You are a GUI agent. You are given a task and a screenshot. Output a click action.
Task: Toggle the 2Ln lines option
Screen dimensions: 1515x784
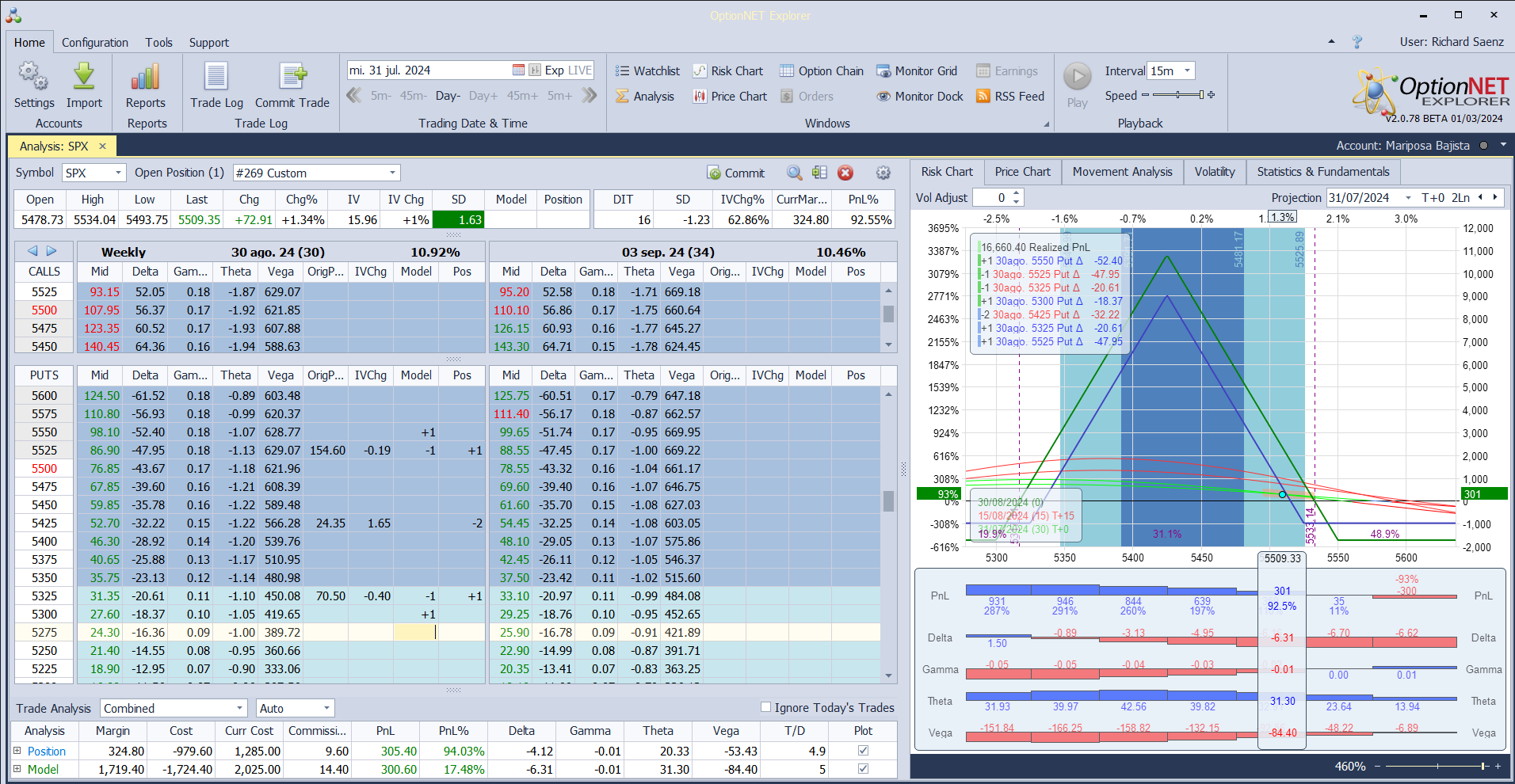tap(1461, 198)
